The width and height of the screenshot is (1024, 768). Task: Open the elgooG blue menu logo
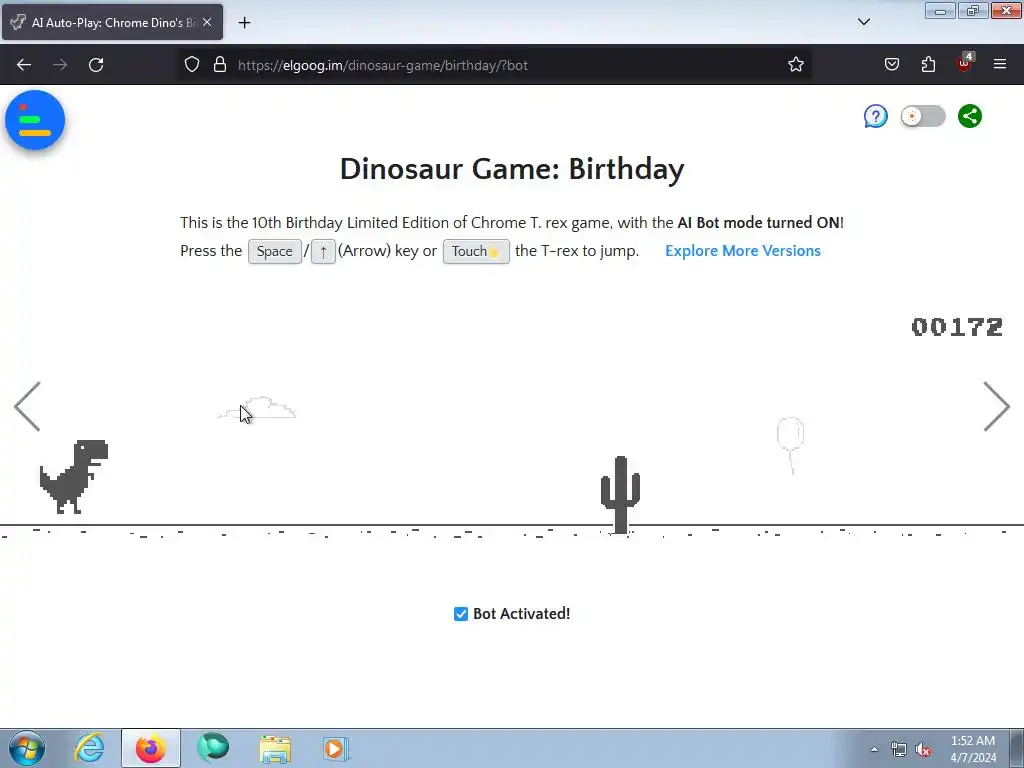tap(35, 120)
